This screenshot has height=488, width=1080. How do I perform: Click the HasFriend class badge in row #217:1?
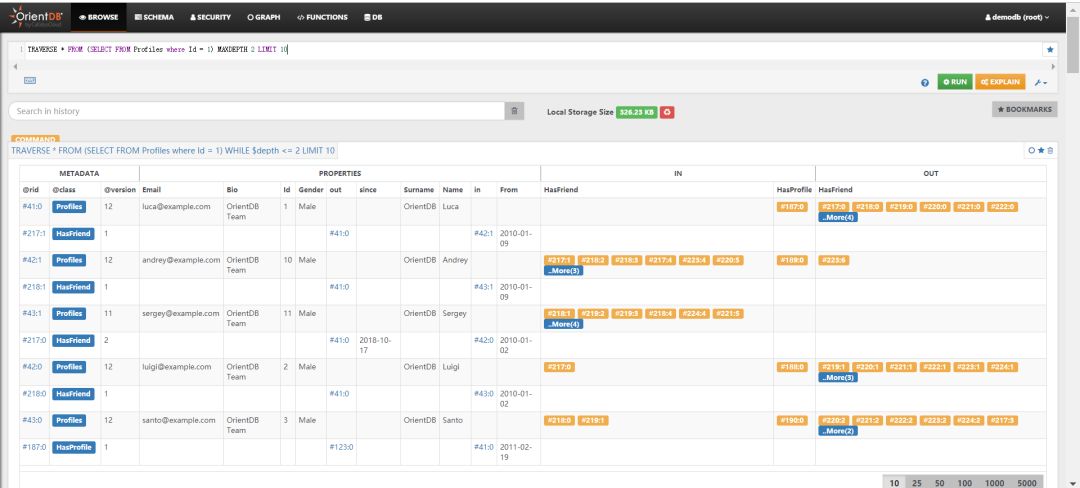coord(74,233)
